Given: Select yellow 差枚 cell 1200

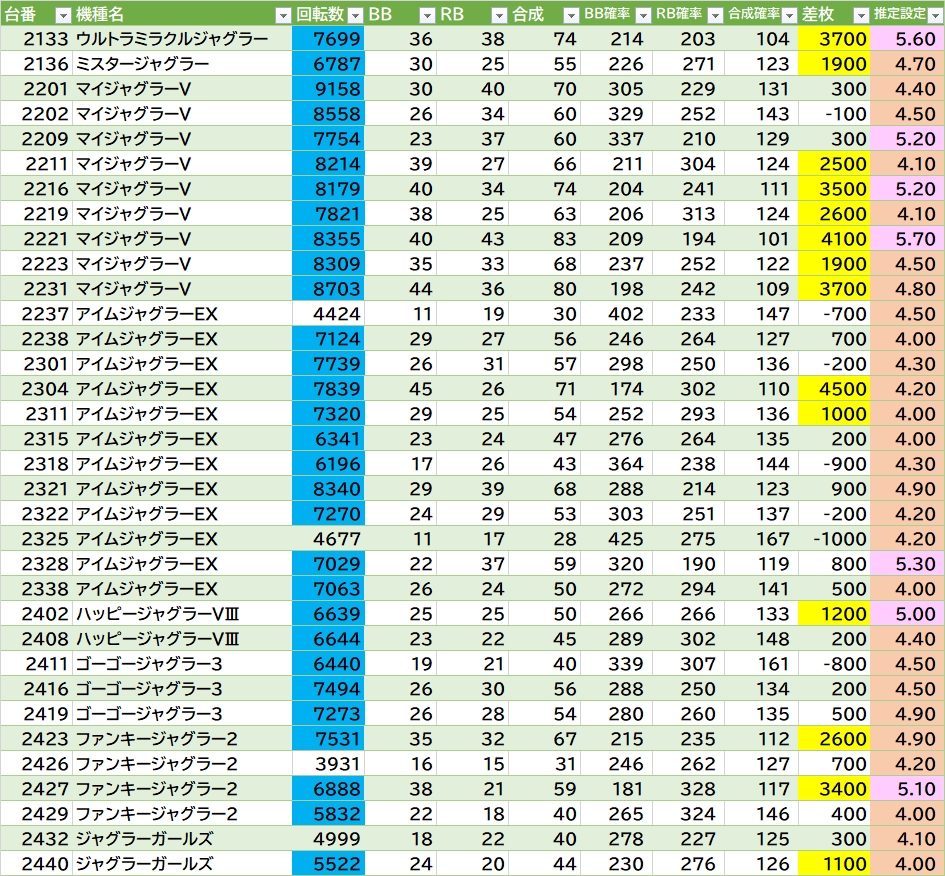Looking at the screenshot, I should coord(834,614).
